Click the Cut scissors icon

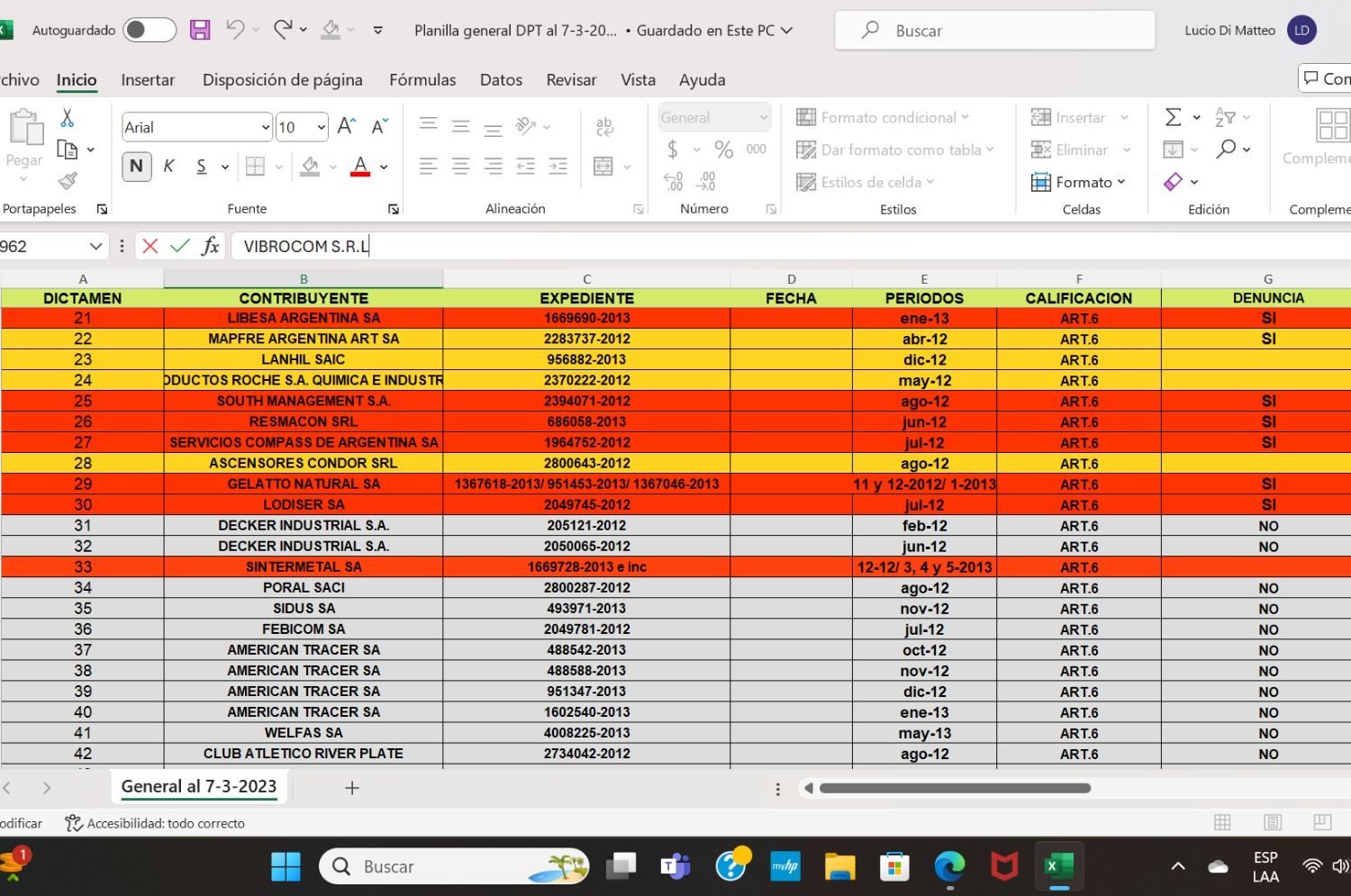coord(67,118)
